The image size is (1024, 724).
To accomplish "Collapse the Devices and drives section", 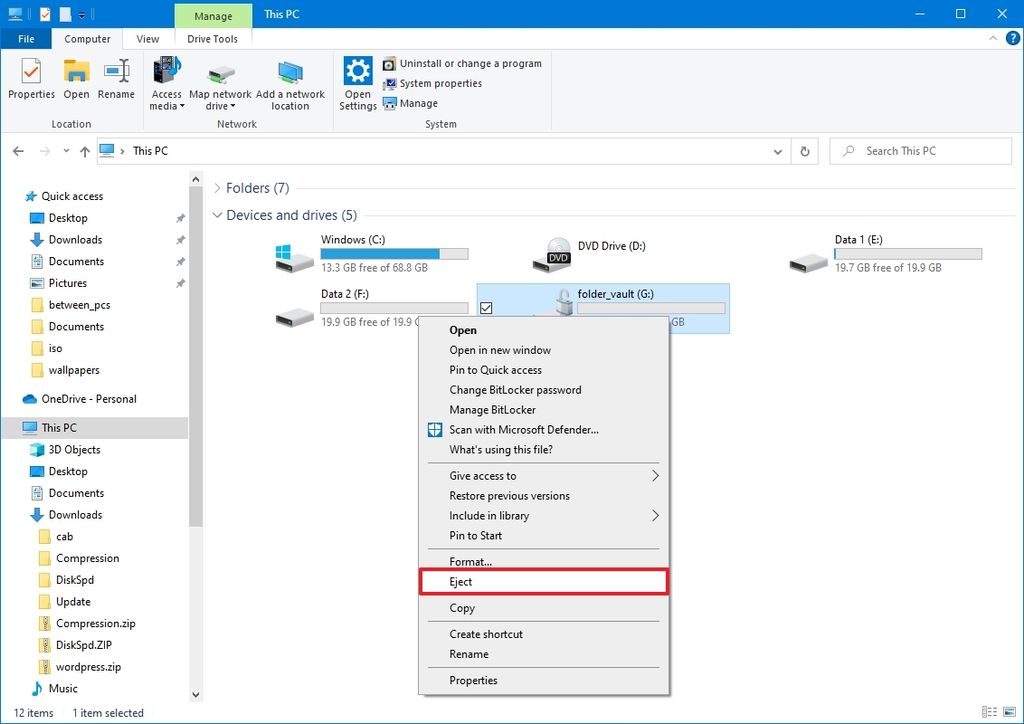I will [218, 215].
